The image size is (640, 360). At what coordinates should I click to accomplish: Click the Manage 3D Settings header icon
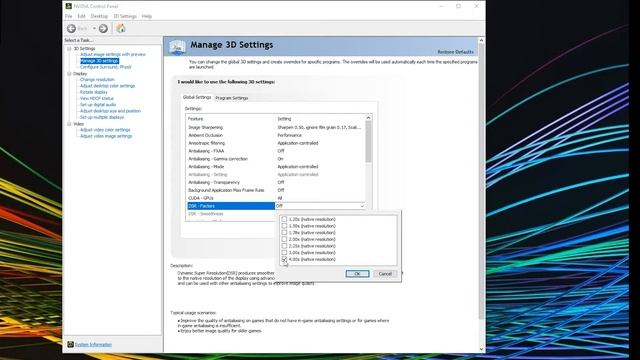(x=178, y=47)
